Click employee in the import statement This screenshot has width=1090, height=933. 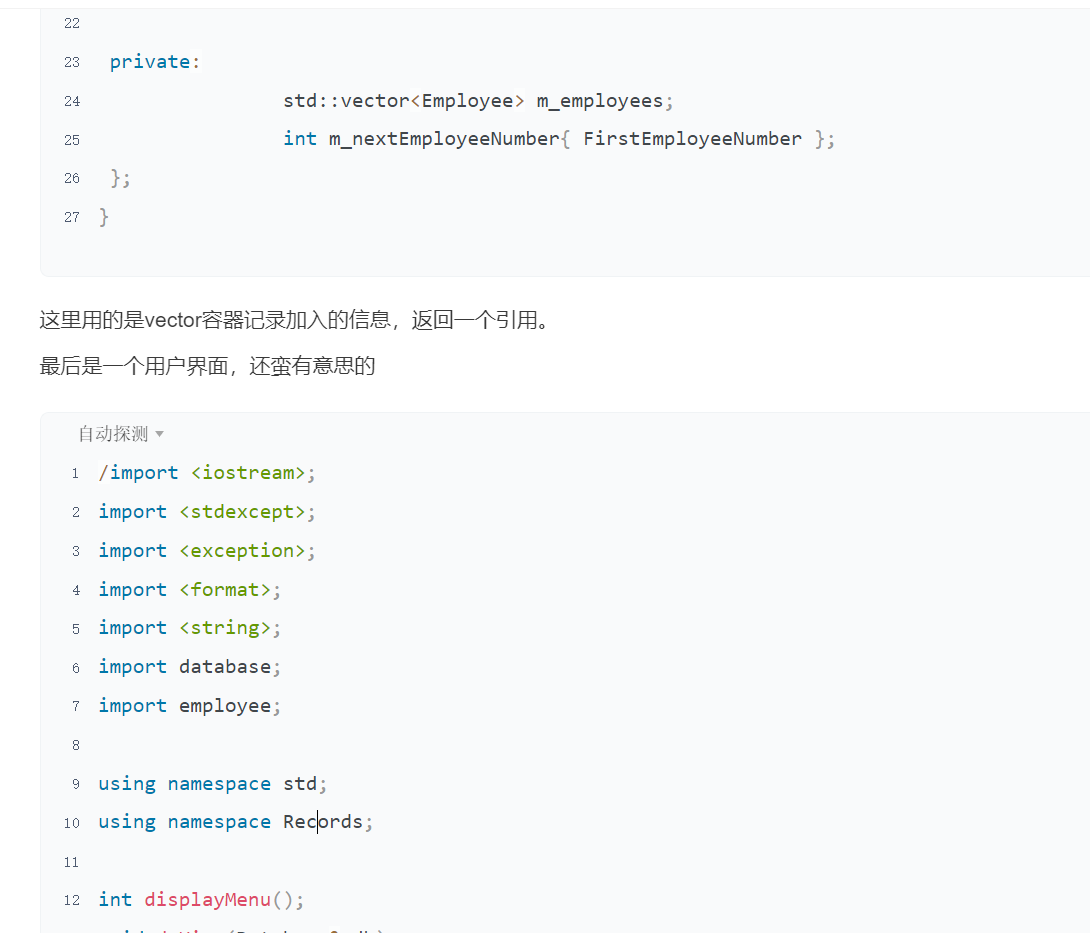(225, 706)
